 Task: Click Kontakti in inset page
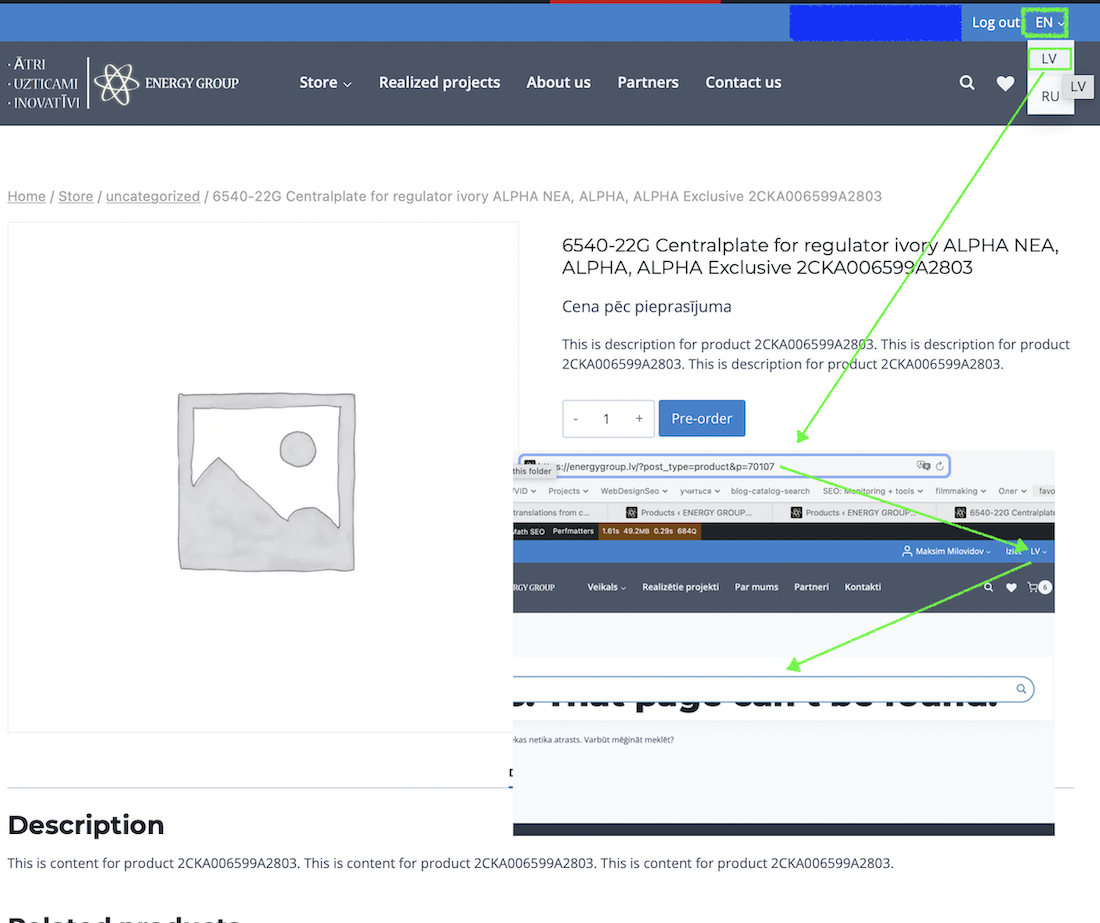[x=862, y=587]
